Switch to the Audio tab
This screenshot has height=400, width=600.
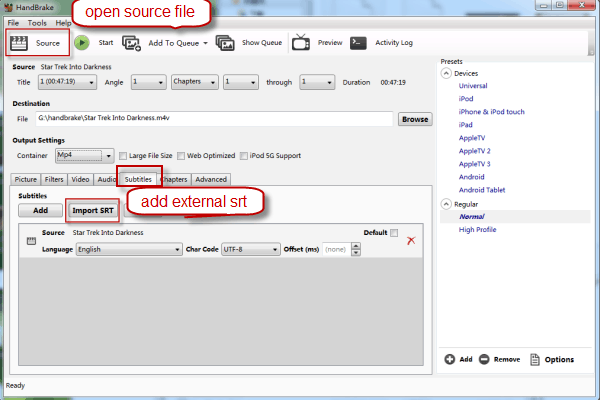106,179
